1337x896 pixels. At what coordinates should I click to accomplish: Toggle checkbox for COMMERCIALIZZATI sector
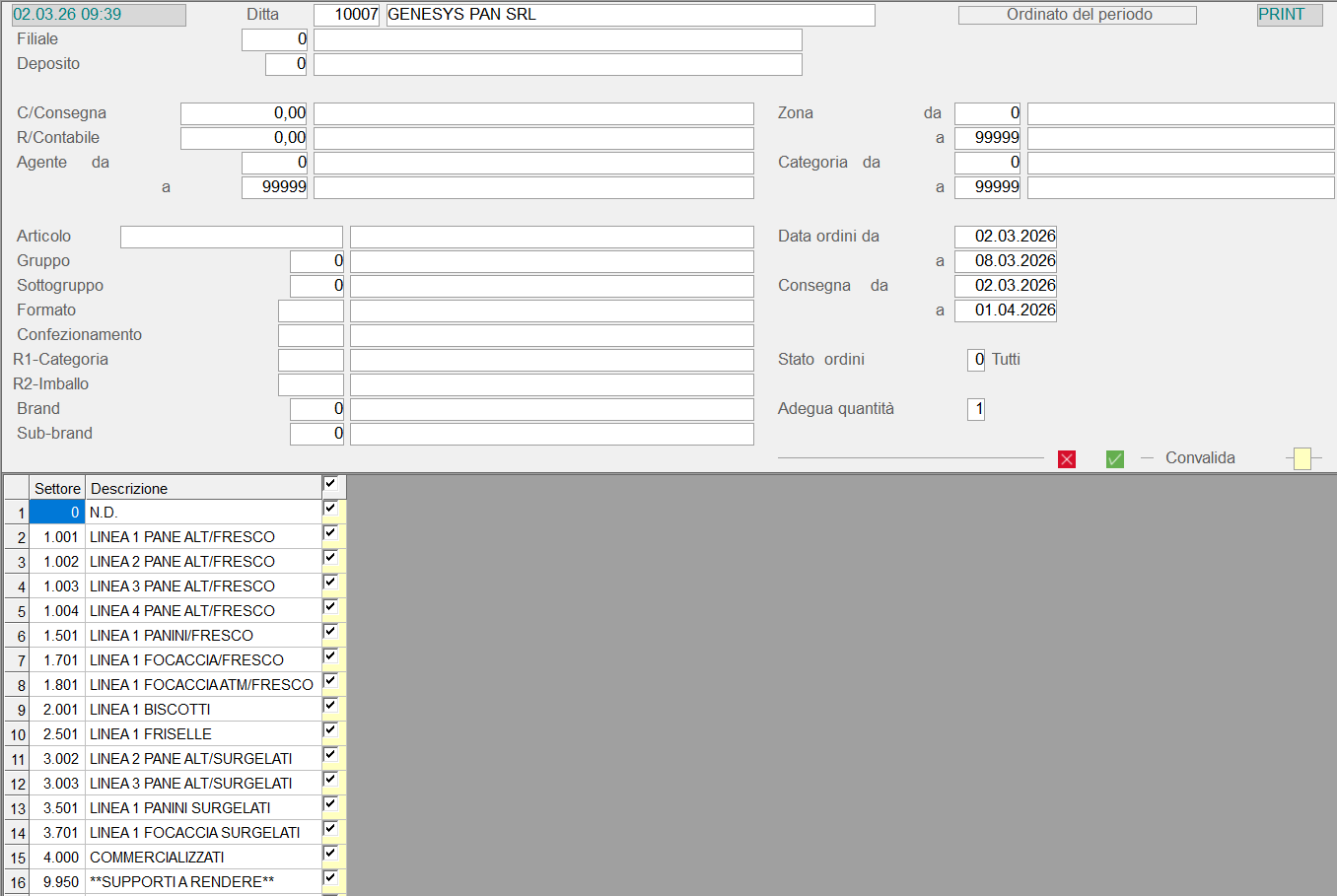point(331,854)
